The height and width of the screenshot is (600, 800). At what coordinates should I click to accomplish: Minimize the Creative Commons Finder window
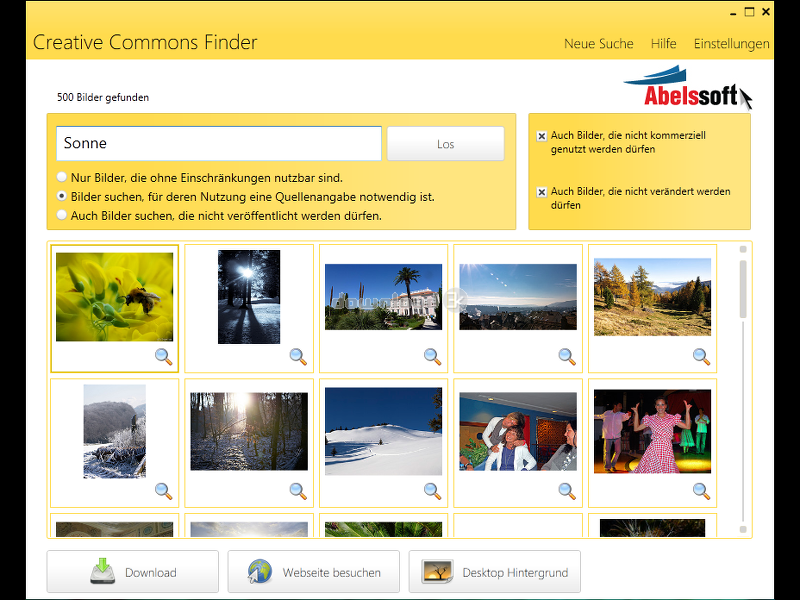733,14
